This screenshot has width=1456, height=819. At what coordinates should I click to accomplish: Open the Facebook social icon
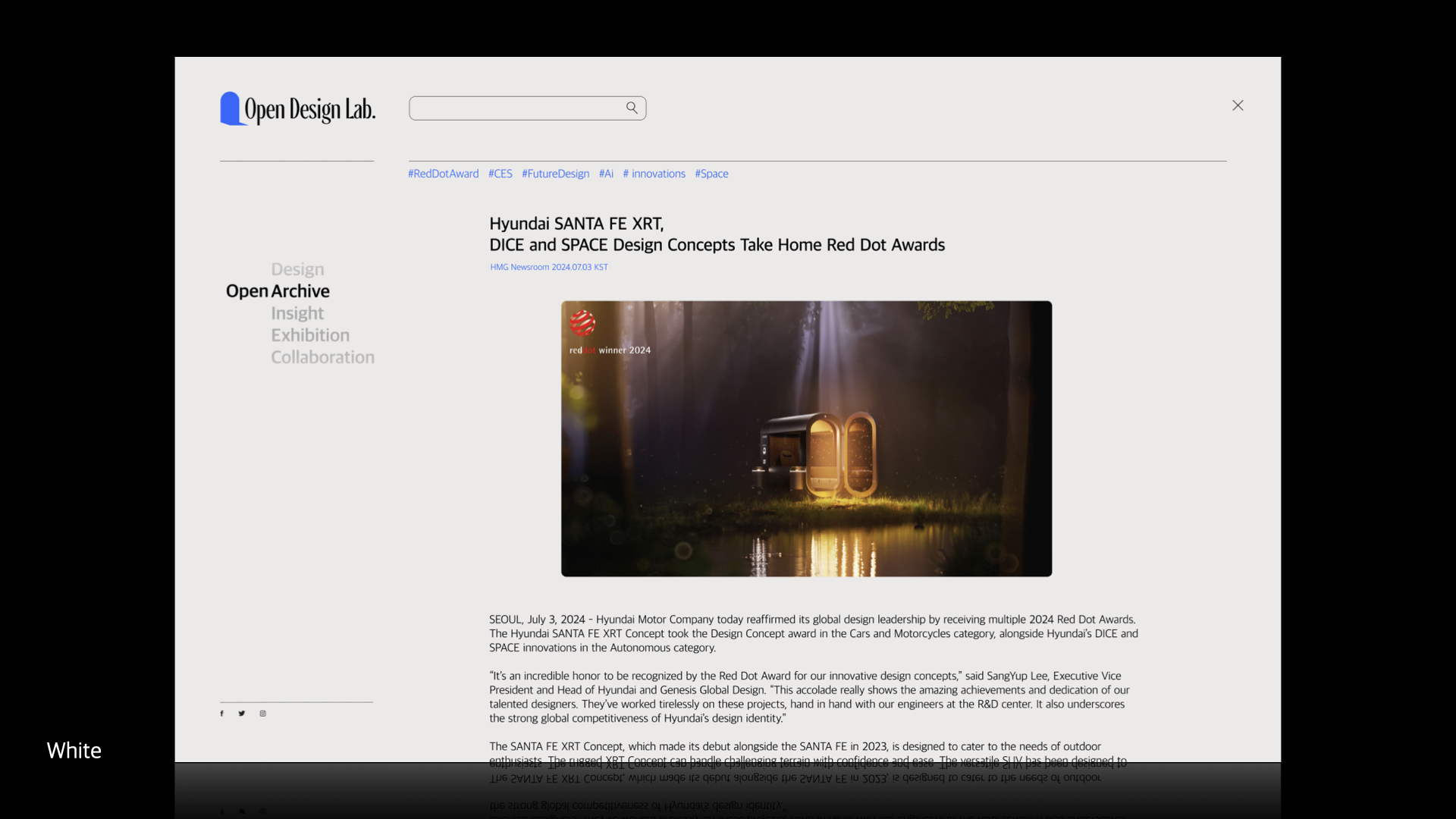click(221, 714)
